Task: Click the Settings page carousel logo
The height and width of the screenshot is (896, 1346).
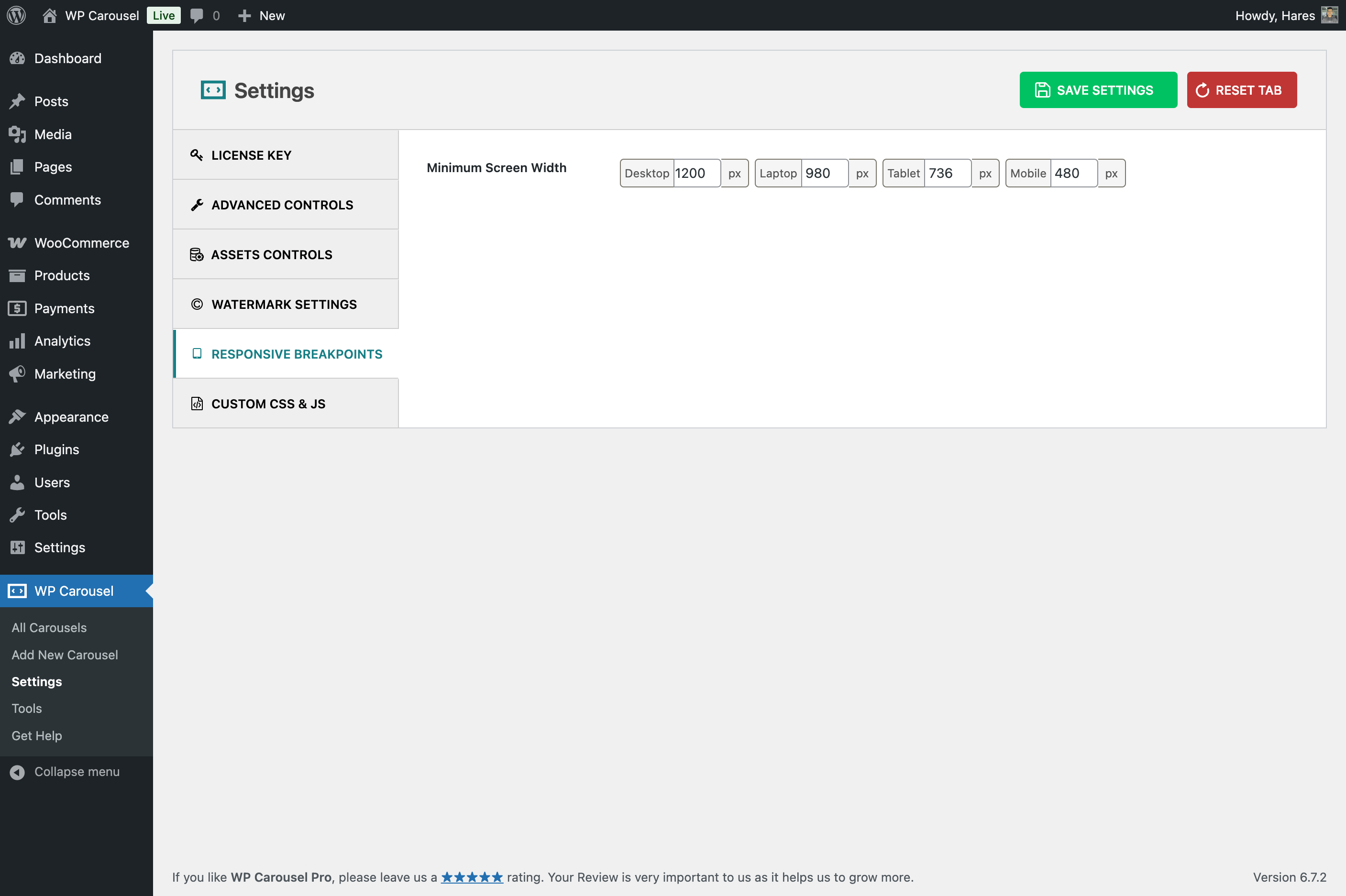Action: tap(213, 90)
